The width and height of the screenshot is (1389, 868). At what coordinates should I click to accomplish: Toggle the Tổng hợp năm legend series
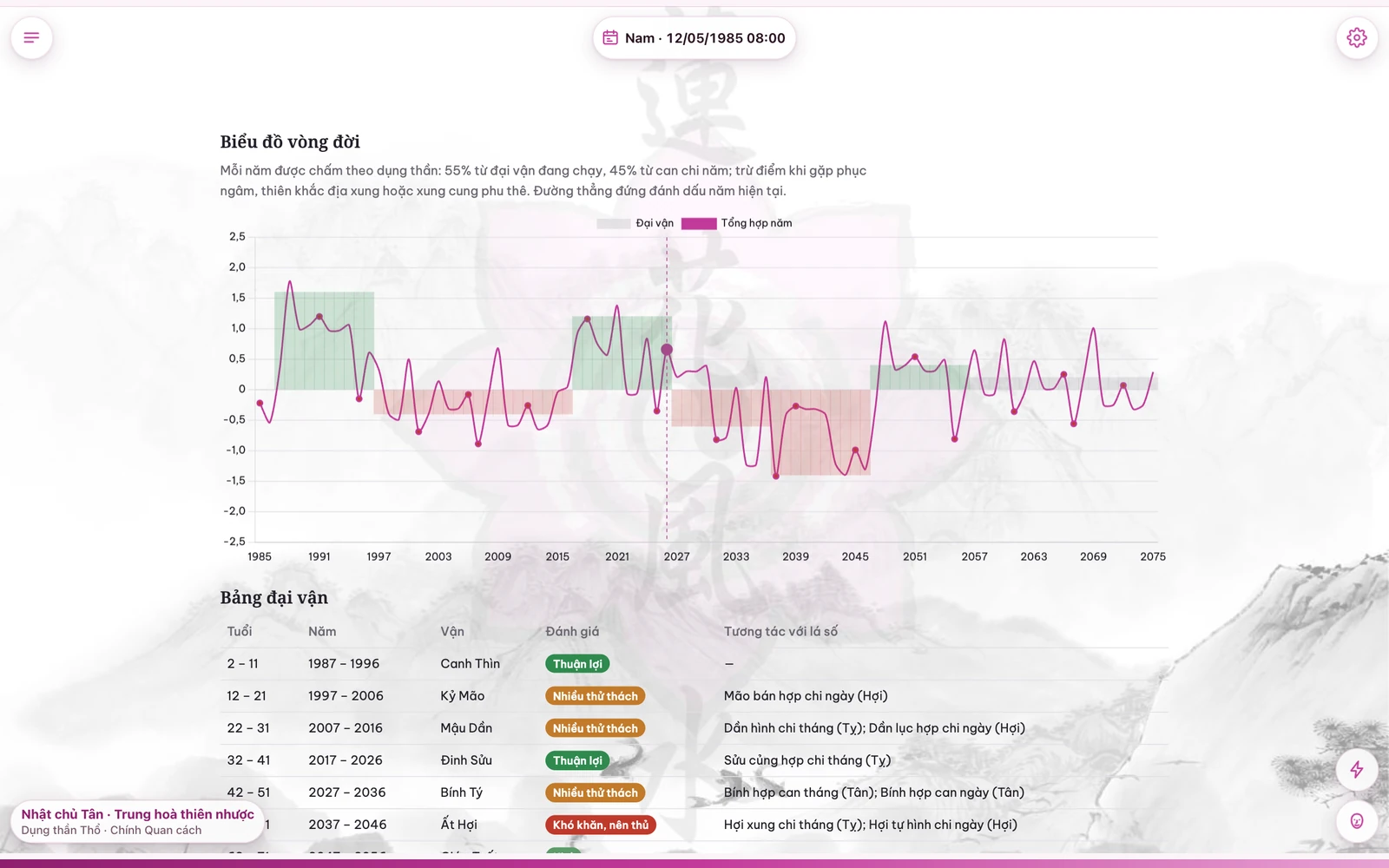(x=737, y=223)
